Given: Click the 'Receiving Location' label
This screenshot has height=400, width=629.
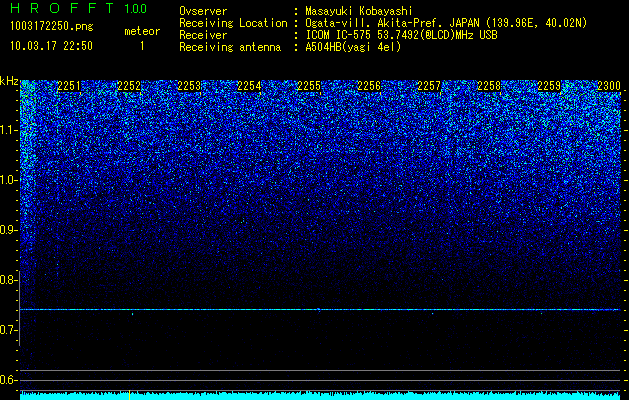Looking at the screenshot, I should click(x=233, y=23).
